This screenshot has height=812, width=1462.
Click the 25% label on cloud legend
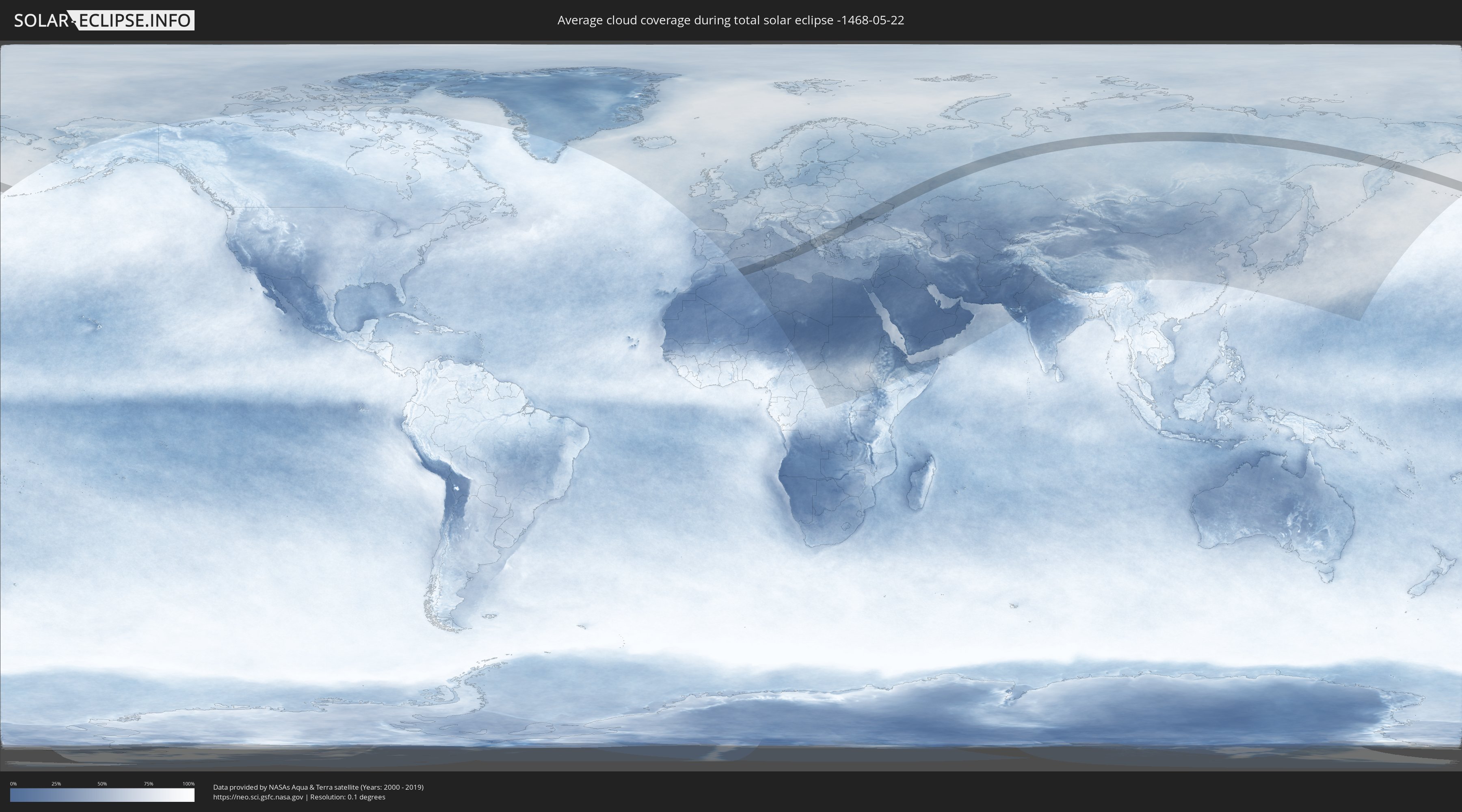tap(56, 784)
